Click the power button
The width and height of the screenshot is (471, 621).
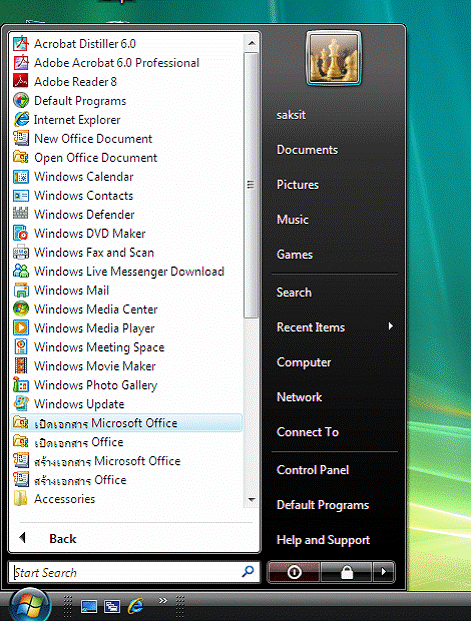click(294, 572)
